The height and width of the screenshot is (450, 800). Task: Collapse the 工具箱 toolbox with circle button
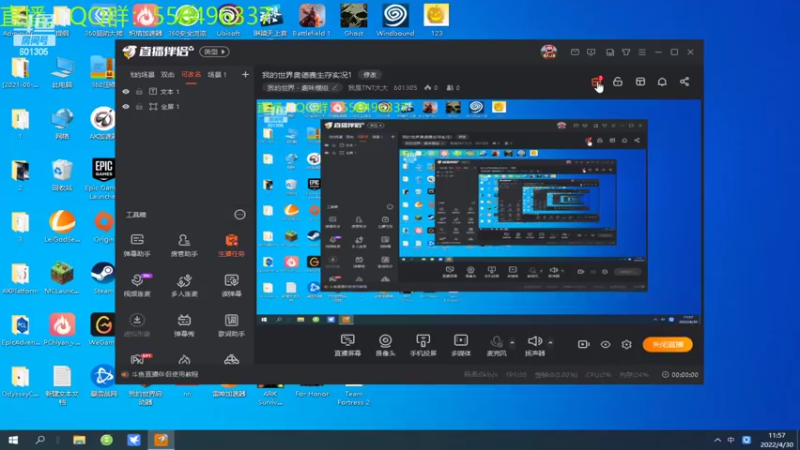240,215
